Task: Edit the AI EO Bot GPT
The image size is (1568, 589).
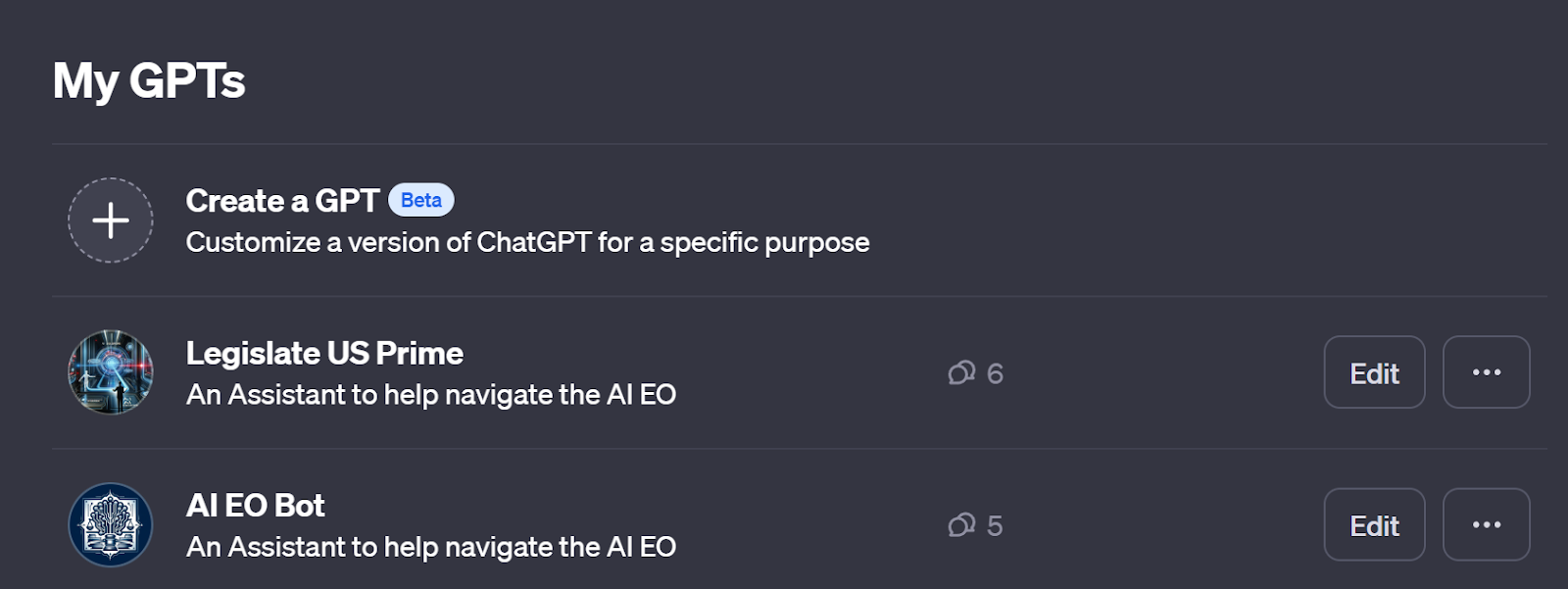Action: click(1374, 525)
